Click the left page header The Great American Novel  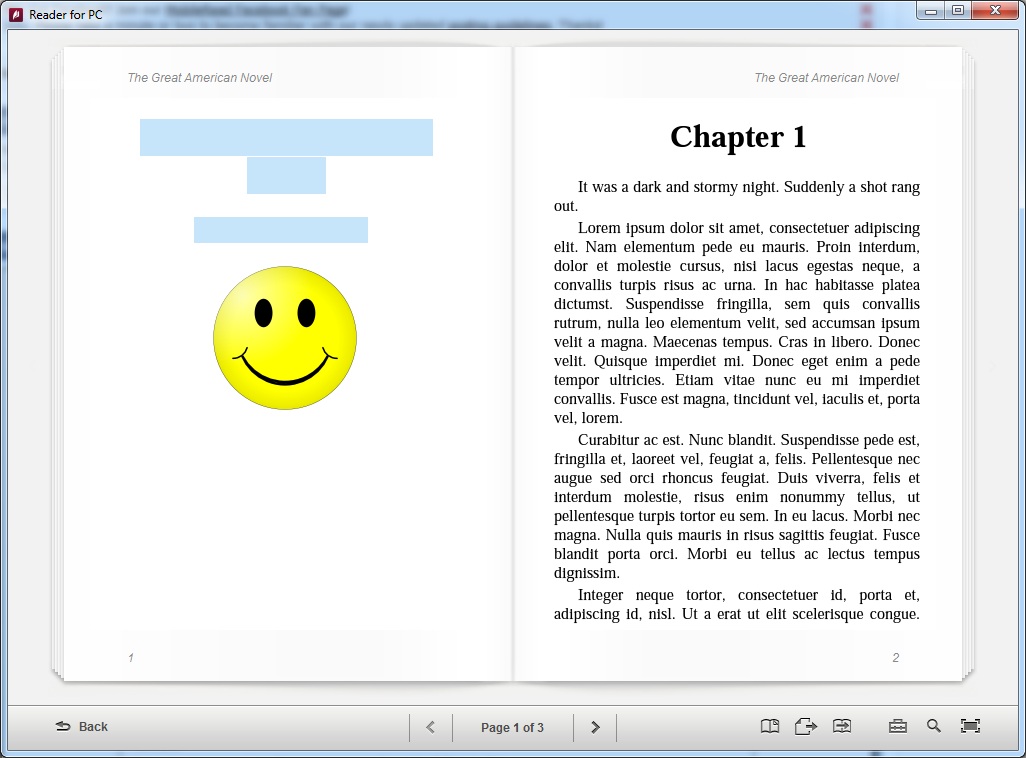tap(200, 78)
